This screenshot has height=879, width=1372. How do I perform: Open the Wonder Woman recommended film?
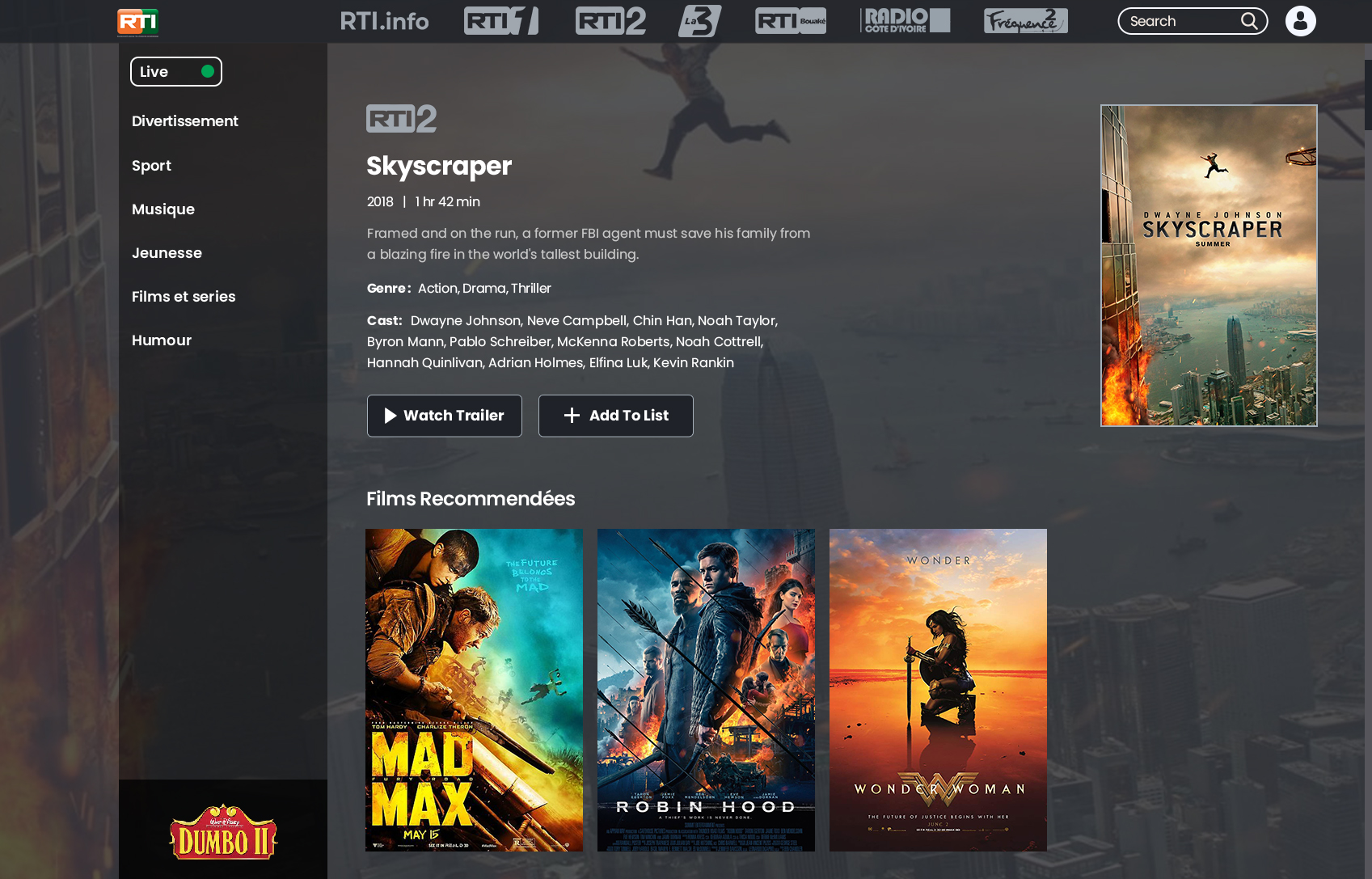pos(938,690)
